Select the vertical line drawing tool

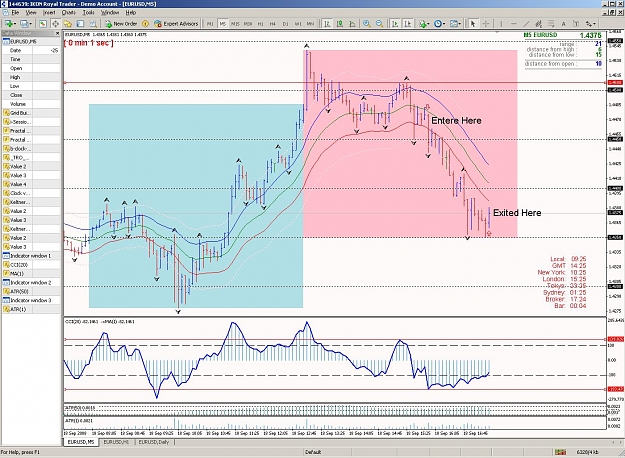click(x=501, y=24)
